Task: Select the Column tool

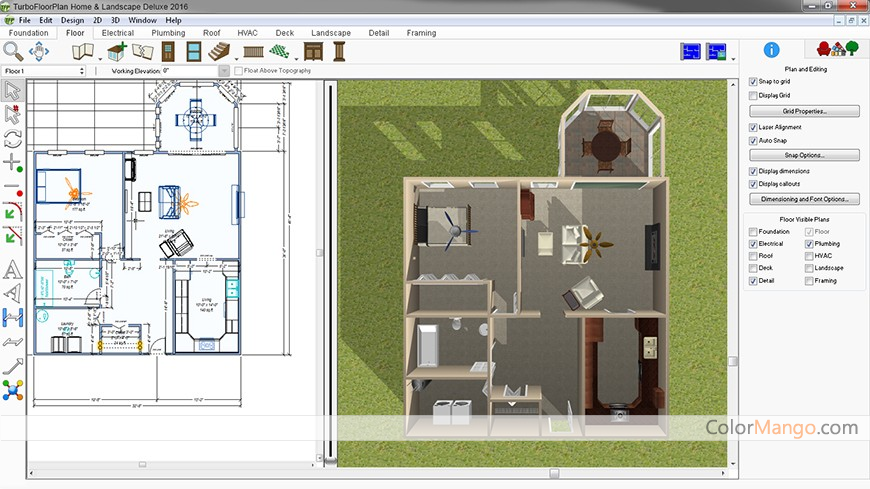Action: click(x=339, y=52)
